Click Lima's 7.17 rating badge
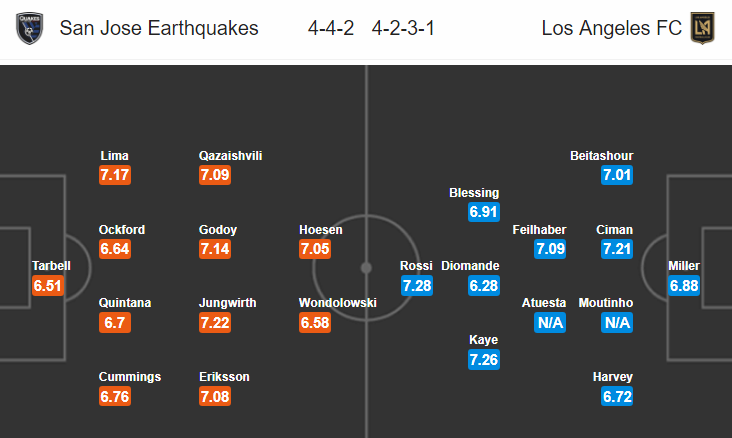This screenshot has height=438, width=732. coord(115,175)
